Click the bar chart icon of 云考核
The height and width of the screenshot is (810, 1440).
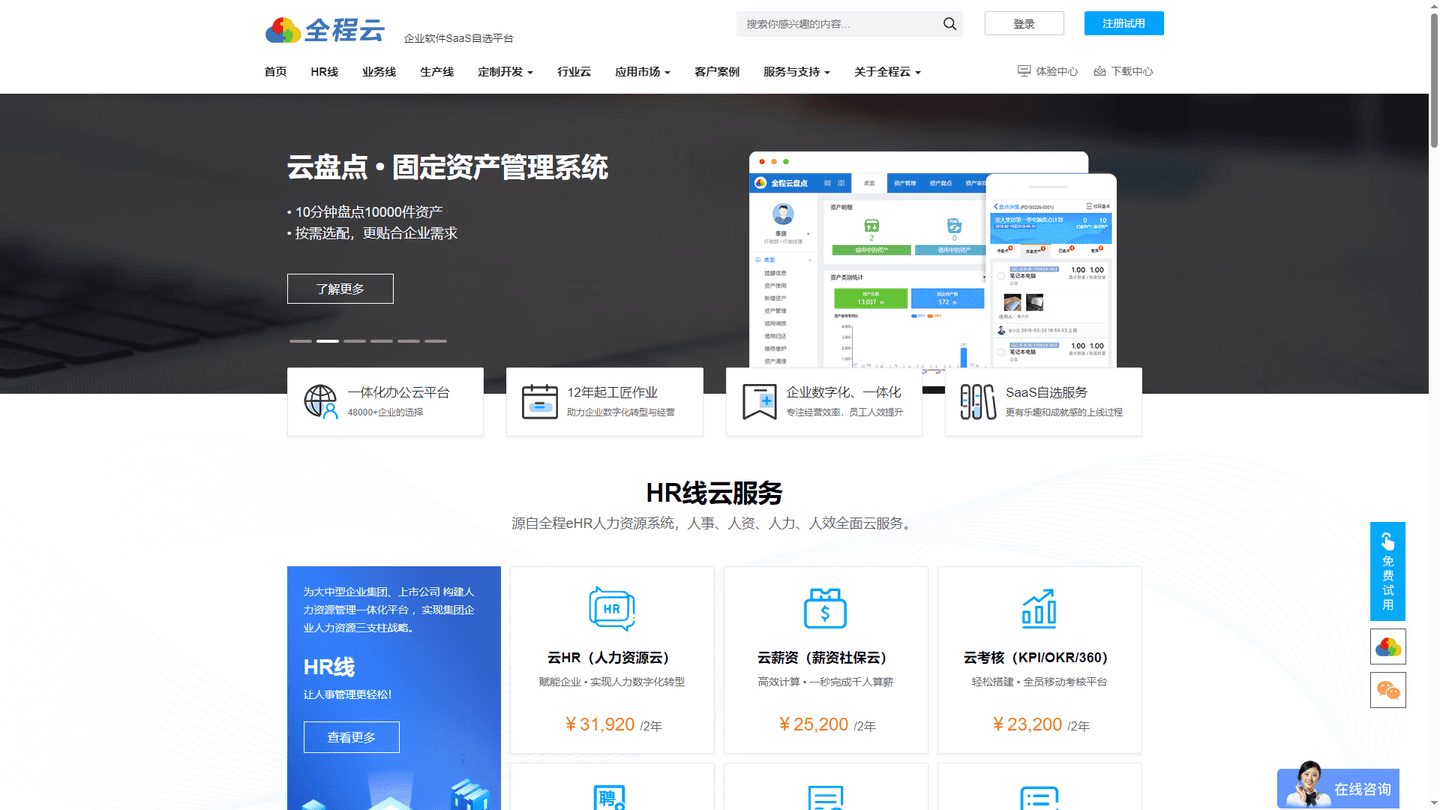[x=1039, y=608]
